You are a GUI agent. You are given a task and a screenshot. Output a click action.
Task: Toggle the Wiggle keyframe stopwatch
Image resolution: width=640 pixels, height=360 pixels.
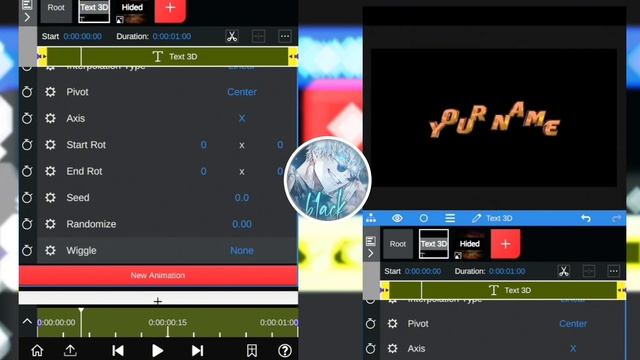point(27,250)
